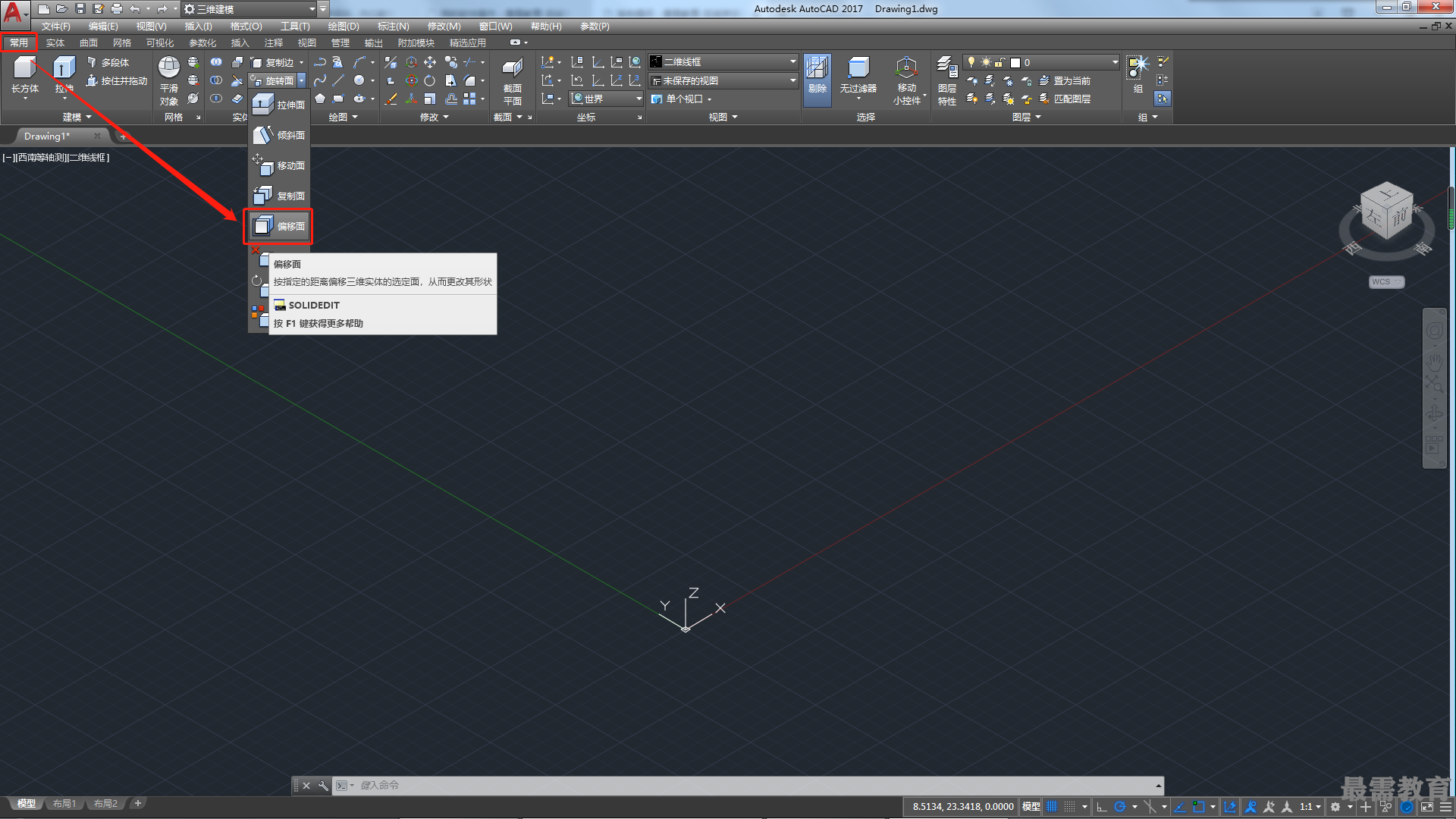The height and width of the screenshot is (819, 1456).
Task: Open the 世界 UCS coordinate dropdown
Action: [606, 99]
